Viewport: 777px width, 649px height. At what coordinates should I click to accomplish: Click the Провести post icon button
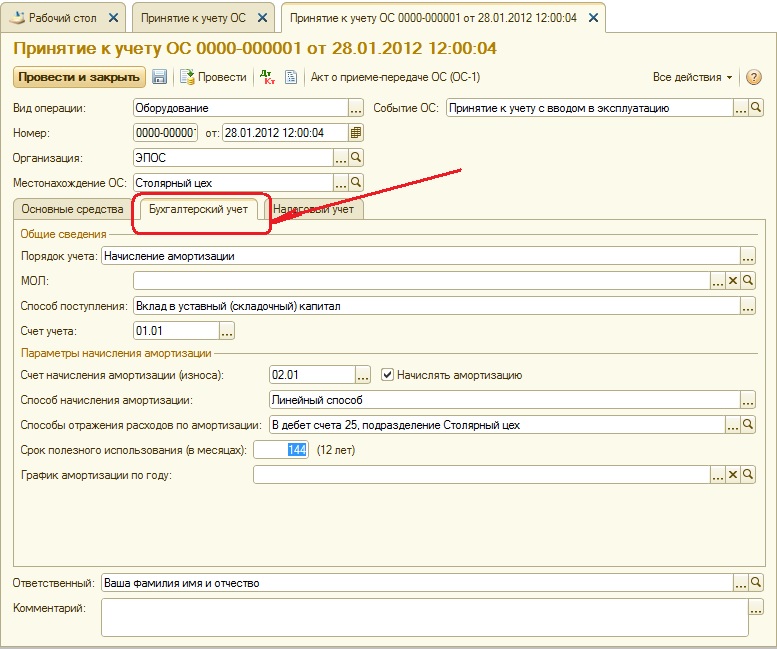coord(213,77)
